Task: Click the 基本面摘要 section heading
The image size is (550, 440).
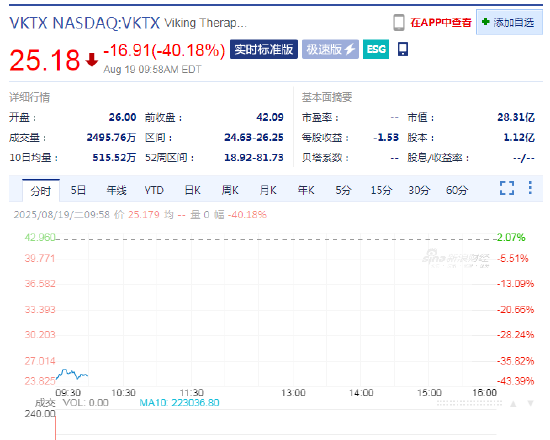Action: click(327, 97)
